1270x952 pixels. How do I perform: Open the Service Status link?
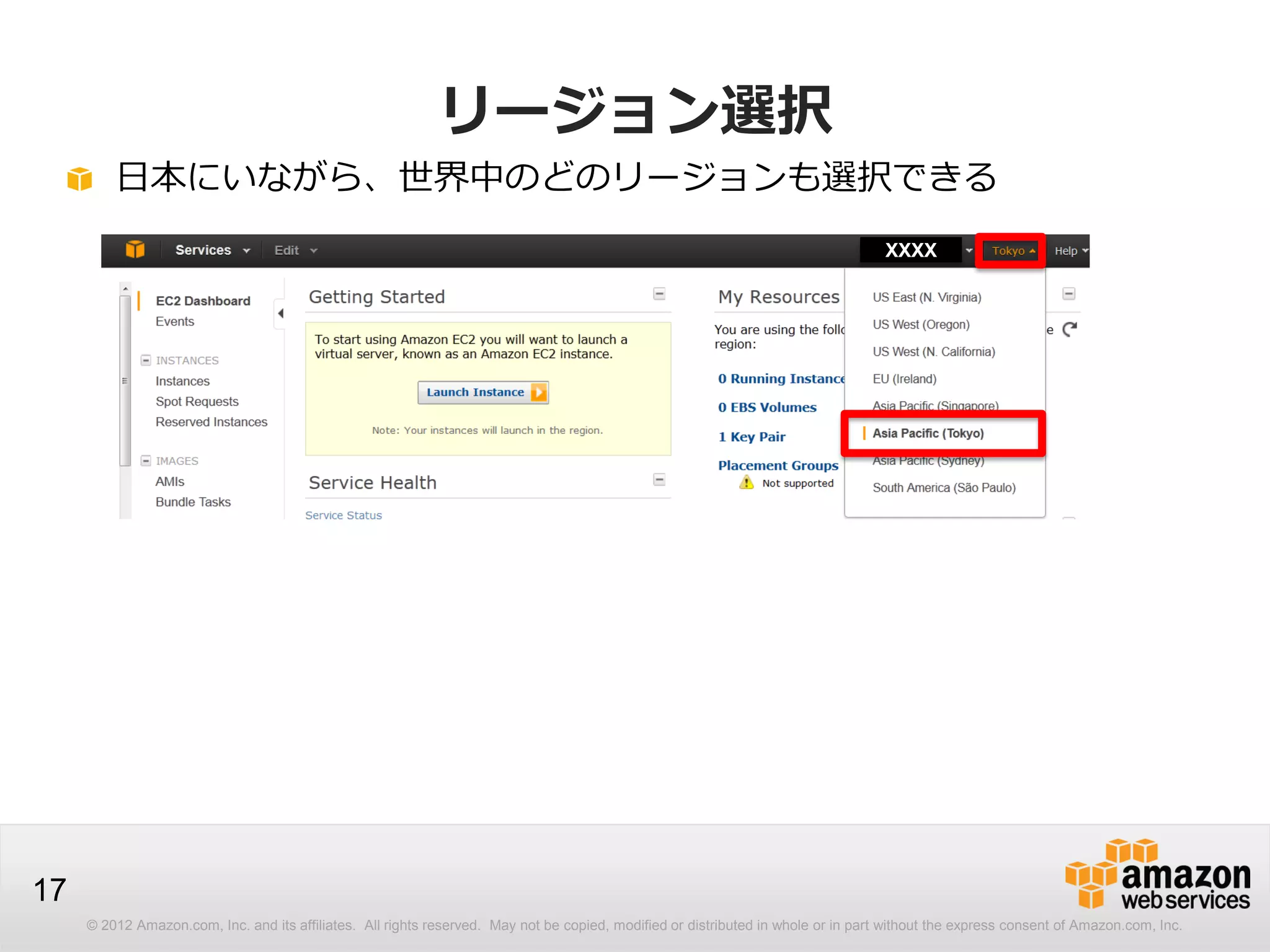coord(344,516)
